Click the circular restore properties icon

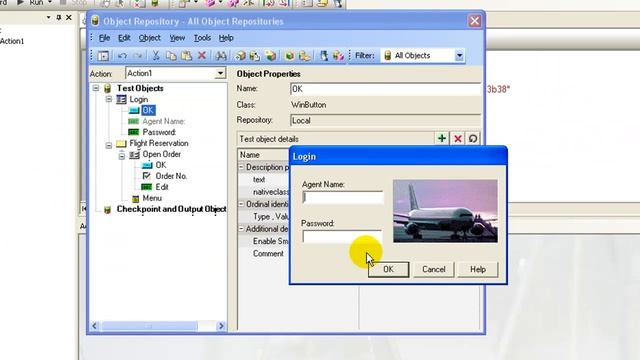pos(473,139)
